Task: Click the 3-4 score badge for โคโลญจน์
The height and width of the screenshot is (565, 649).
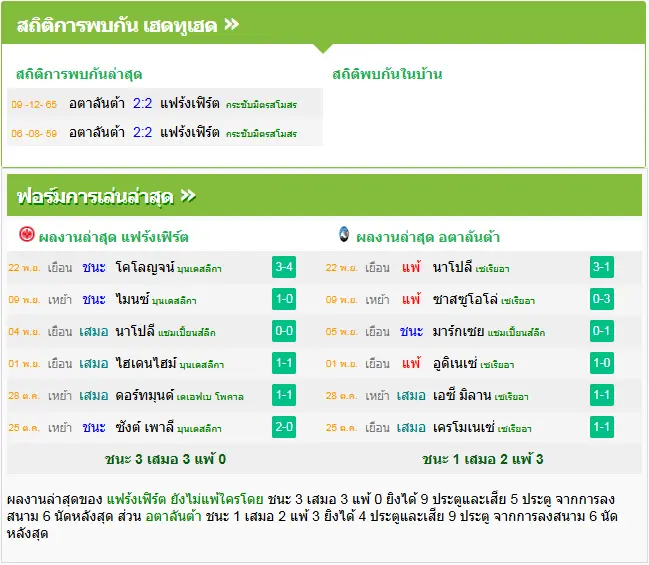Action: point(284,267)
